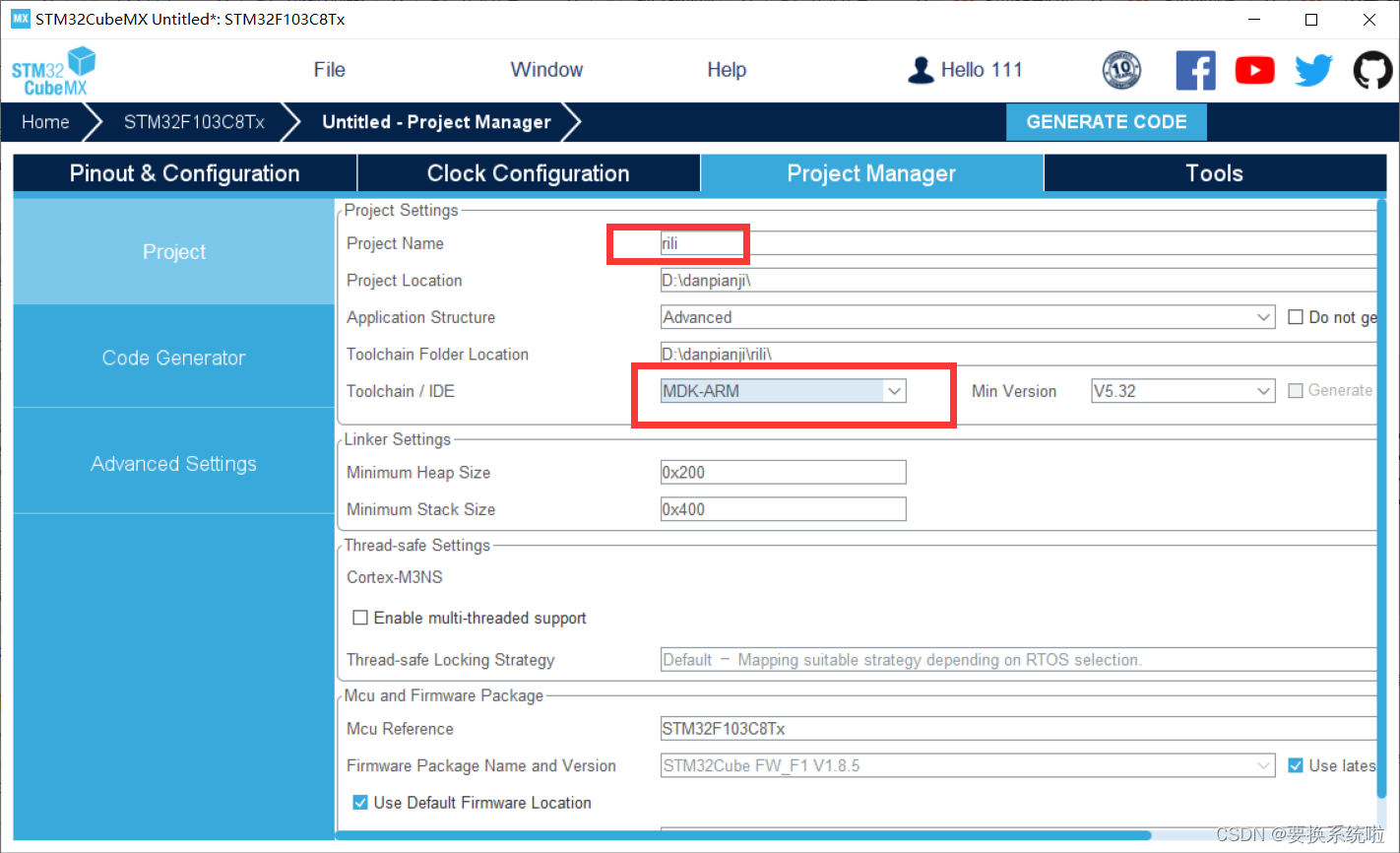Toggle Use latest version checkbox
1400x853 pixels.
coord(1296,765)
